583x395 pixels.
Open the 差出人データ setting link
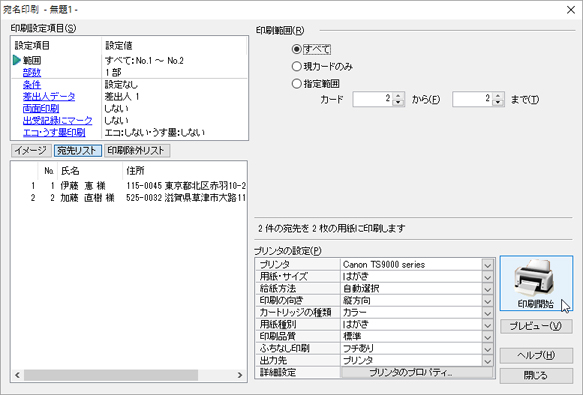(x=49, y=97)
